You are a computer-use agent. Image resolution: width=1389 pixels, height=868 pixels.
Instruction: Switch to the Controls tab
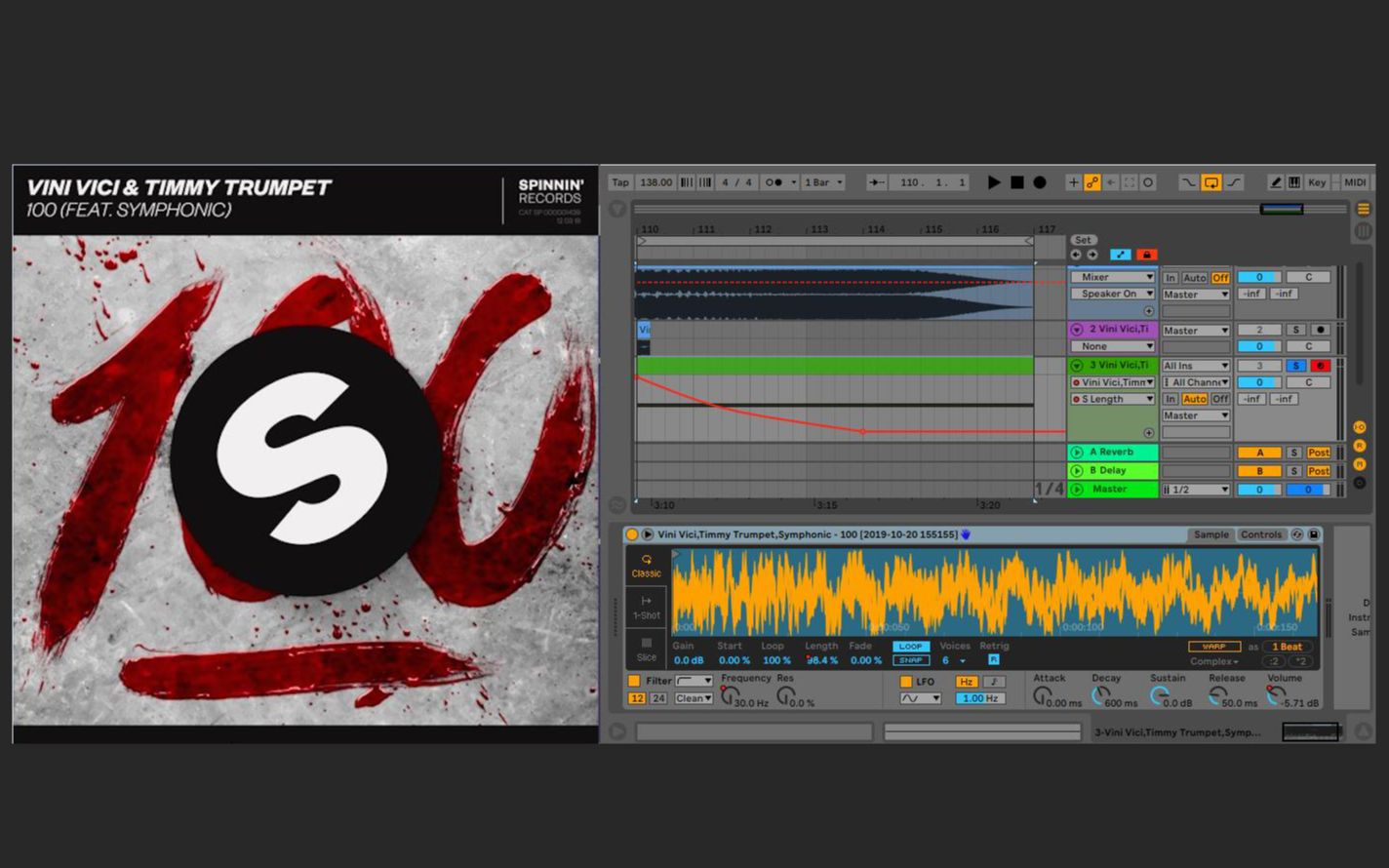[x=1261, y=534]
